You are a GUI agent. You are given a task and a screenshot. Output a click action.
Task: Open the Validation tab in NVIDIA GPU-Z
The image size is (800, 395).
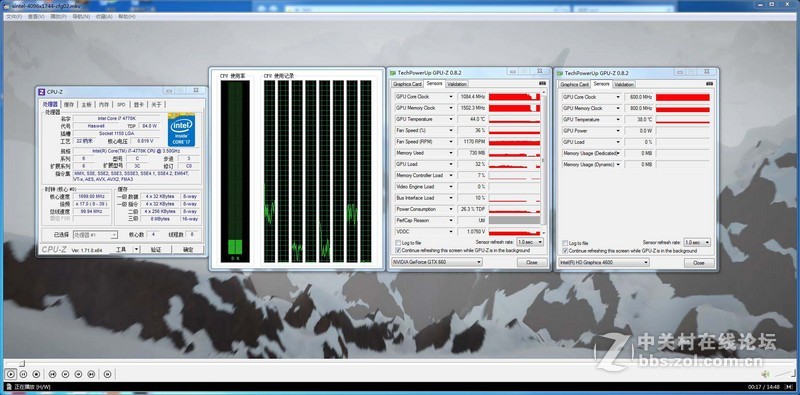(457, 84)
